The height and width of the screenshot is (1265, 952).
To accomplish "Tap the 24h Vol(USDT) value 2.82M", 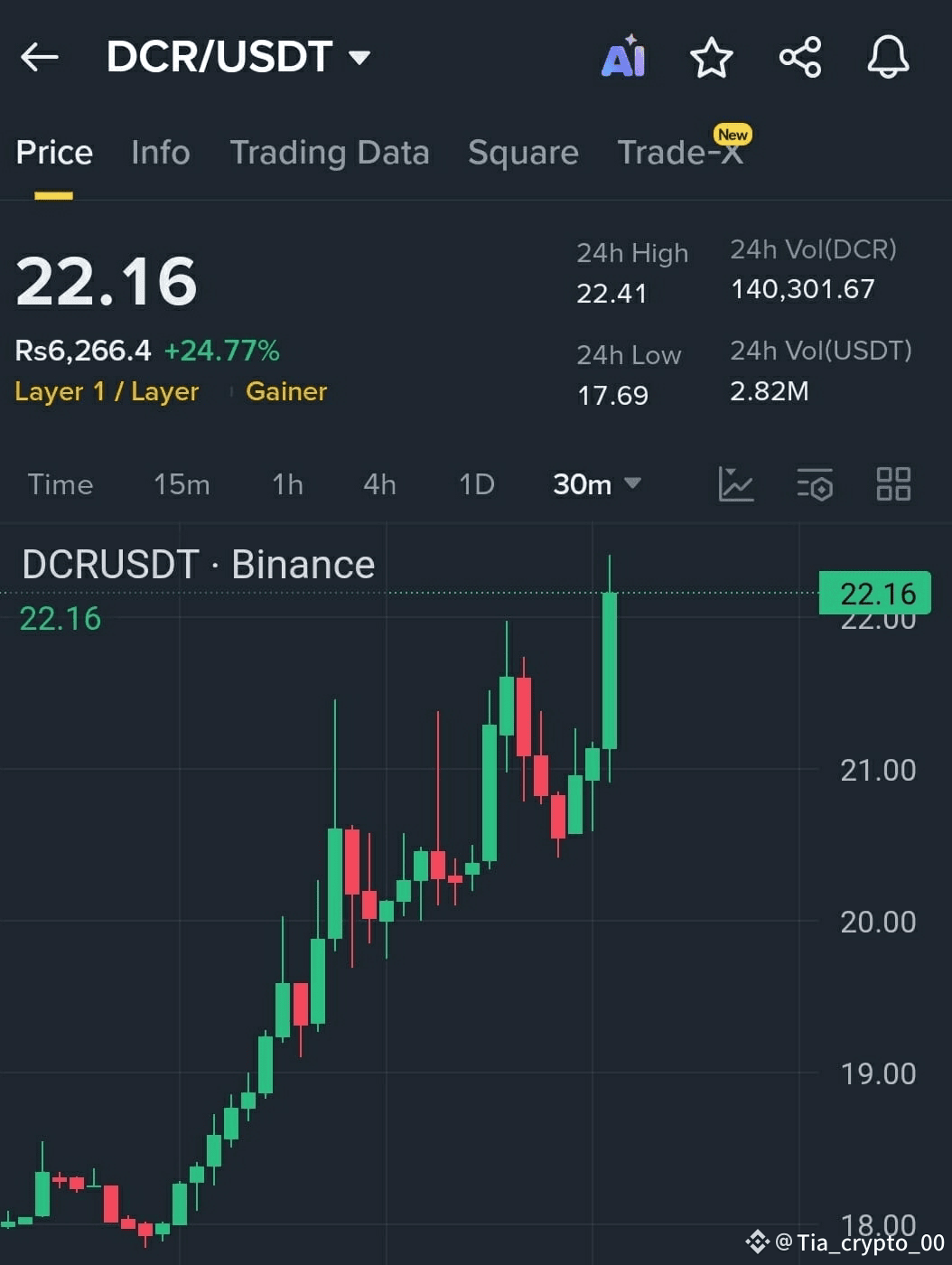I will pyautogui.click(x=770, y=391).
